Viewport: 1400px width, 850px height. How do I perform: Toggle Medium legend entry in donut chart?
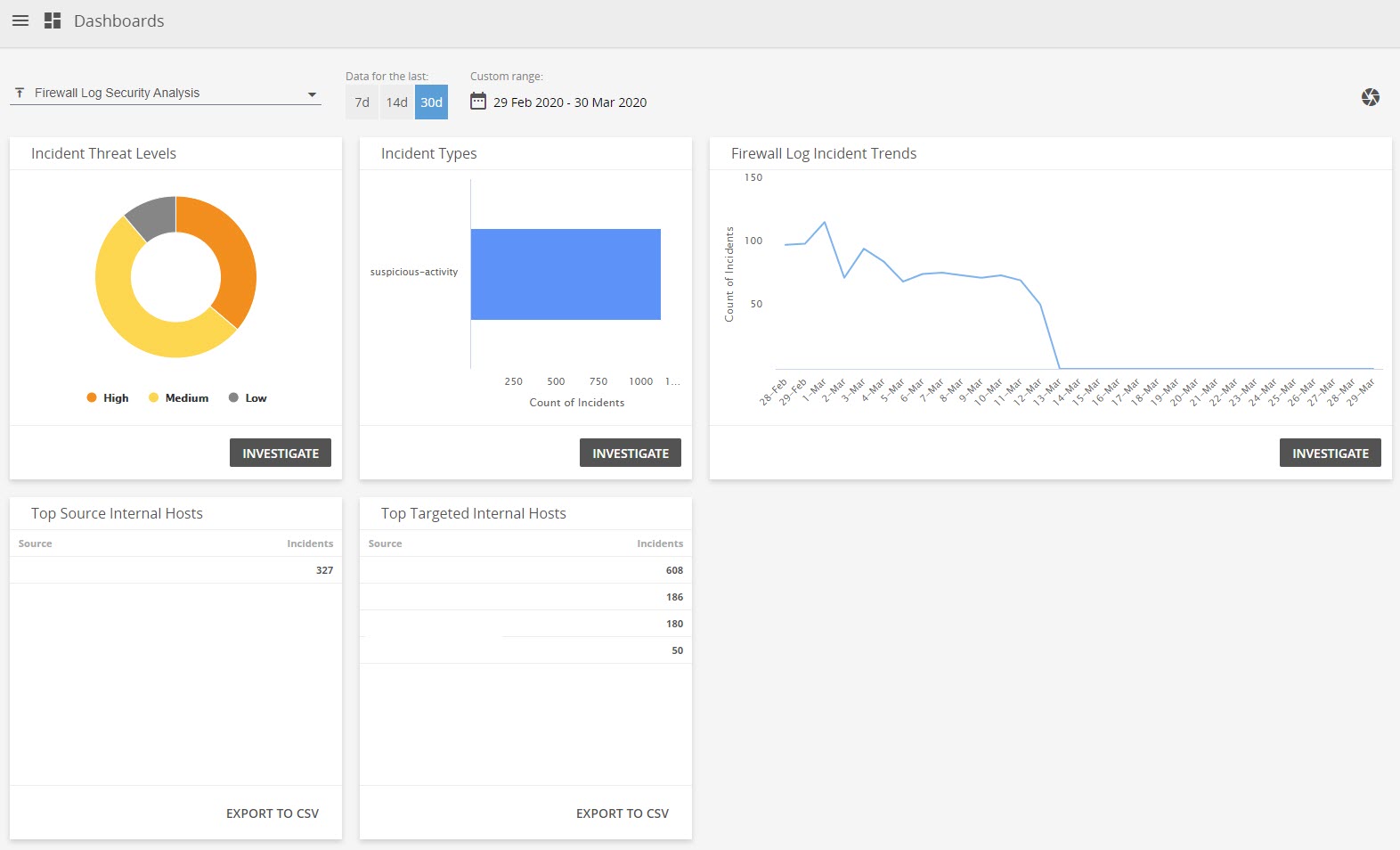pyautogui.click(x=178, y=397)
